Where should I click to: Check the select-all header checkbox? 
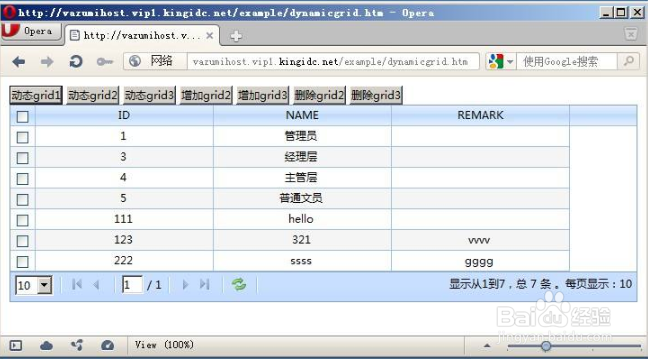pos(23,117)
